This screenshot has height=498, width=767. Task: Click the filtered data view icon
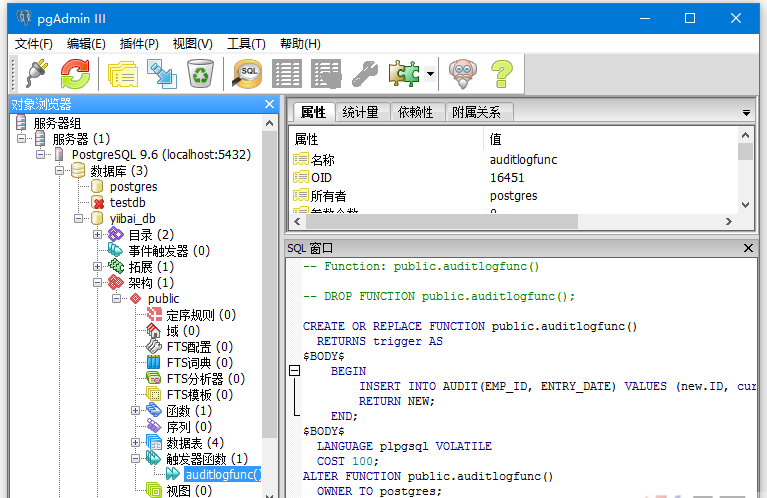(x=326, y=74)
